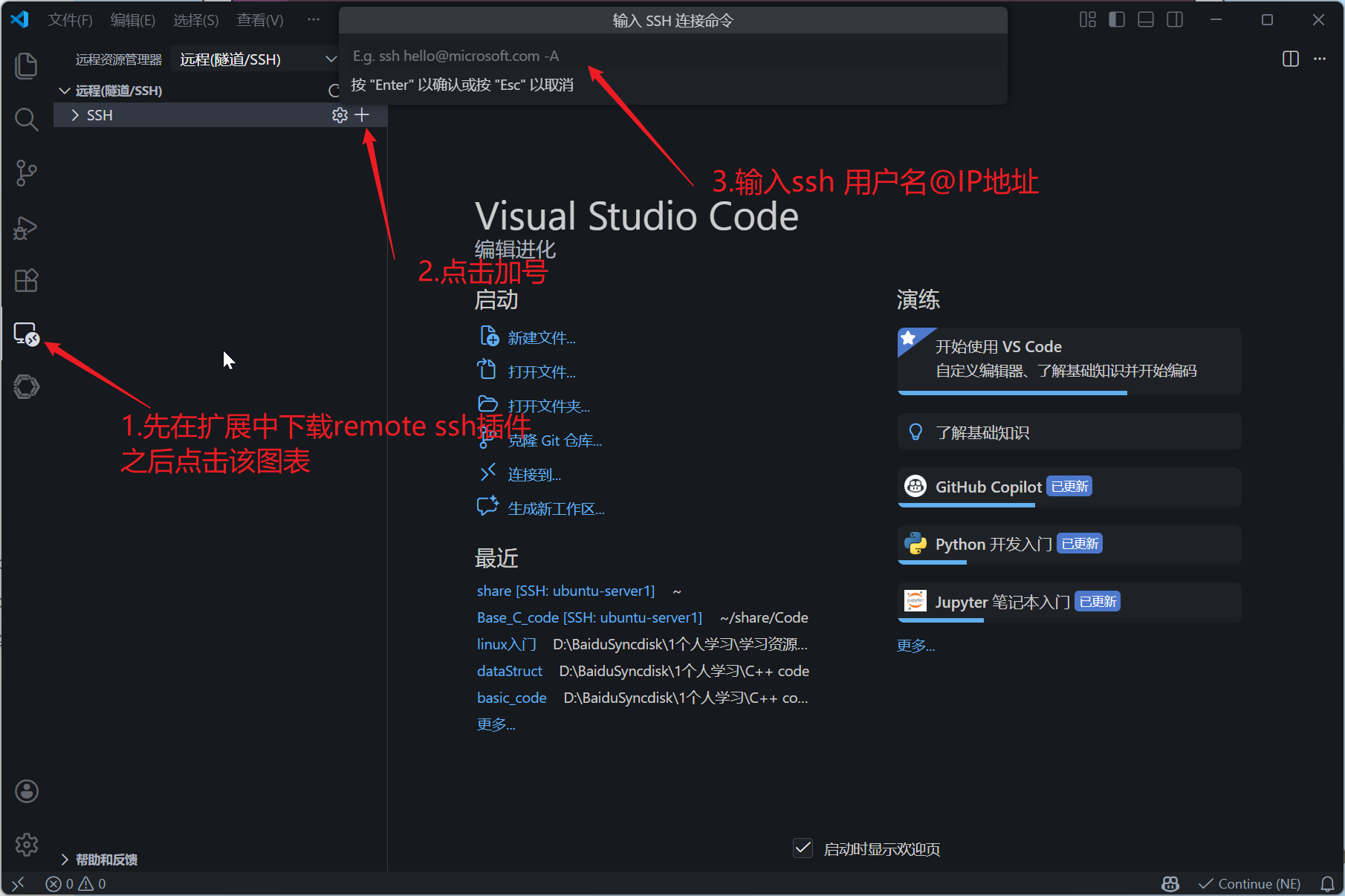Open the Python 开发入门 walkthrough
This screenshot has width=1345, height=896.
(1069, 545)
